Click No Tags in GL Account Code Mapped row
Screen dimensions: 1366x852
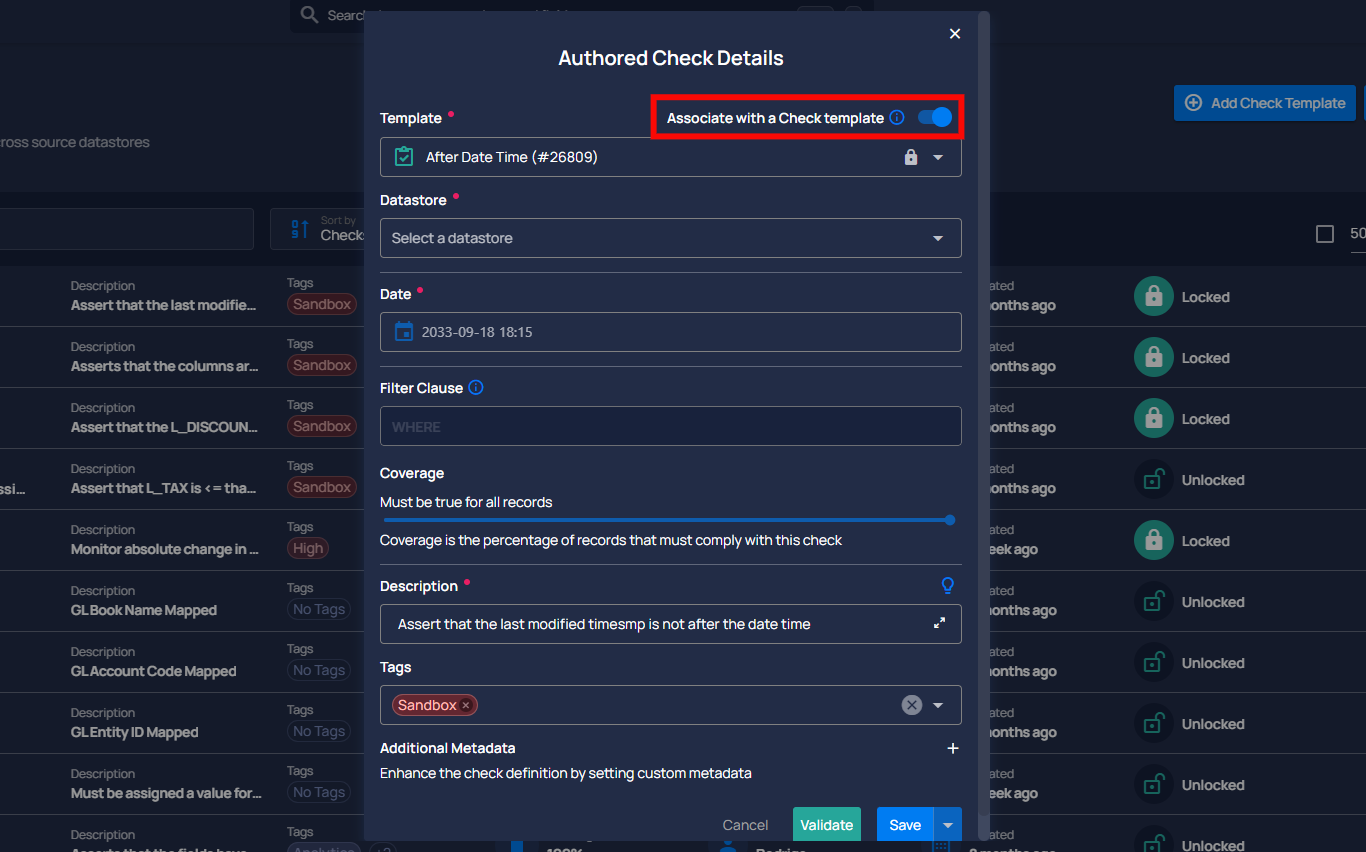tap(318, 670)
